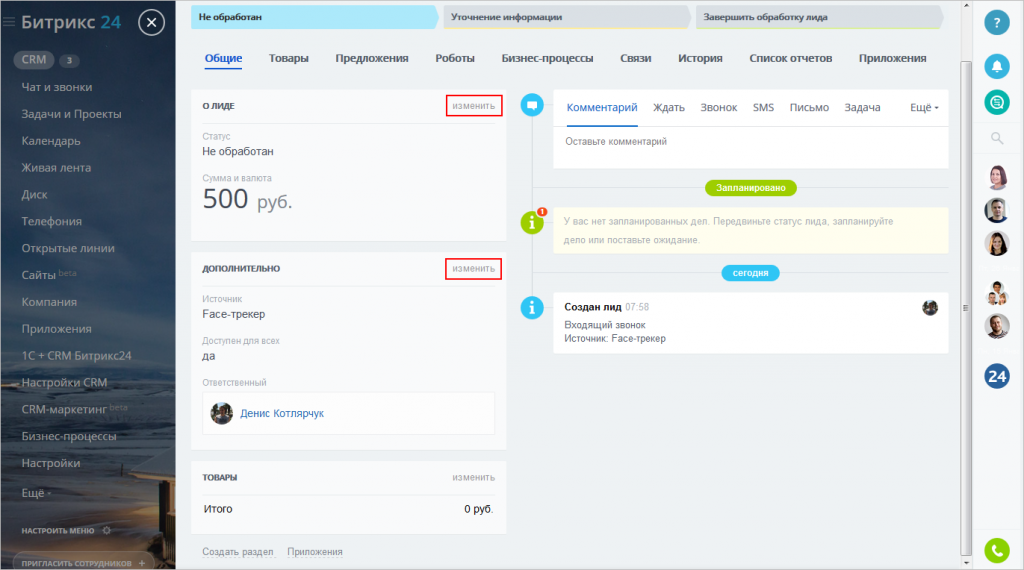Viewport: 1024px width, 570px height.
Task: Open bearded man avatar in right sidebar
Action: tap(997, 326)
